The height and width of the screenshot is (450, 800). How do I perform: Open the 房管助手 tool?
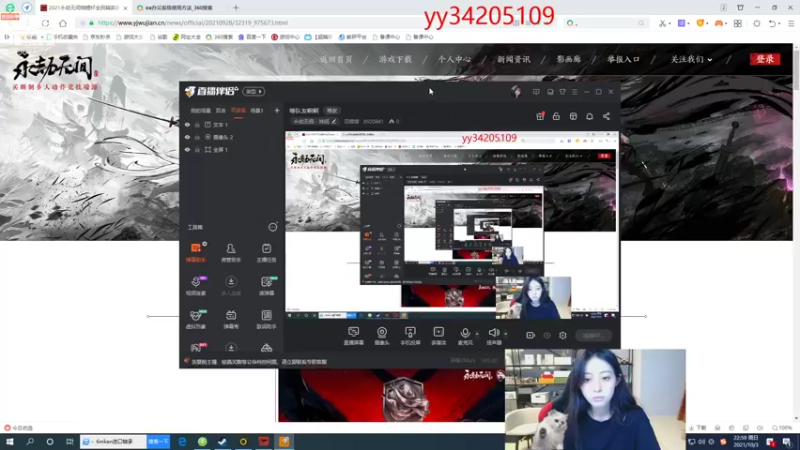point(231,253)
